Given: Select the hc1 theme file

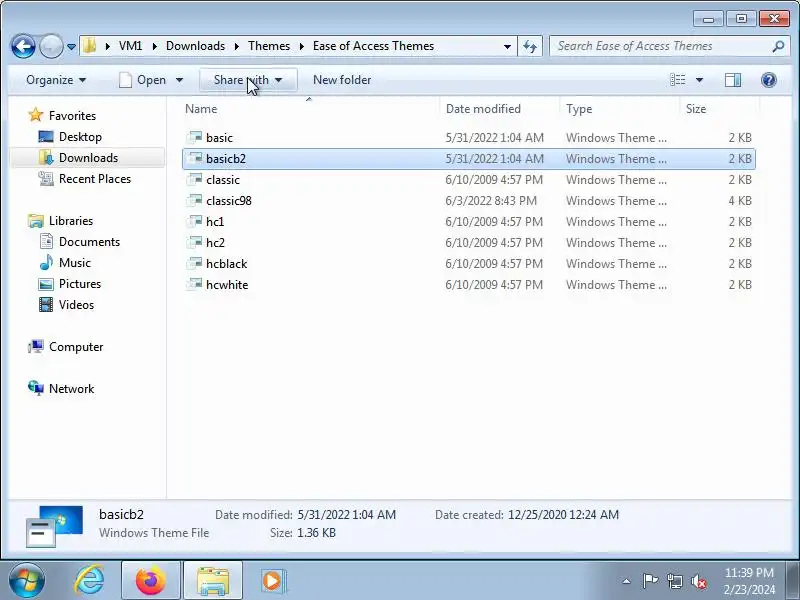Looking at the screenshot, I should [468, 221].
